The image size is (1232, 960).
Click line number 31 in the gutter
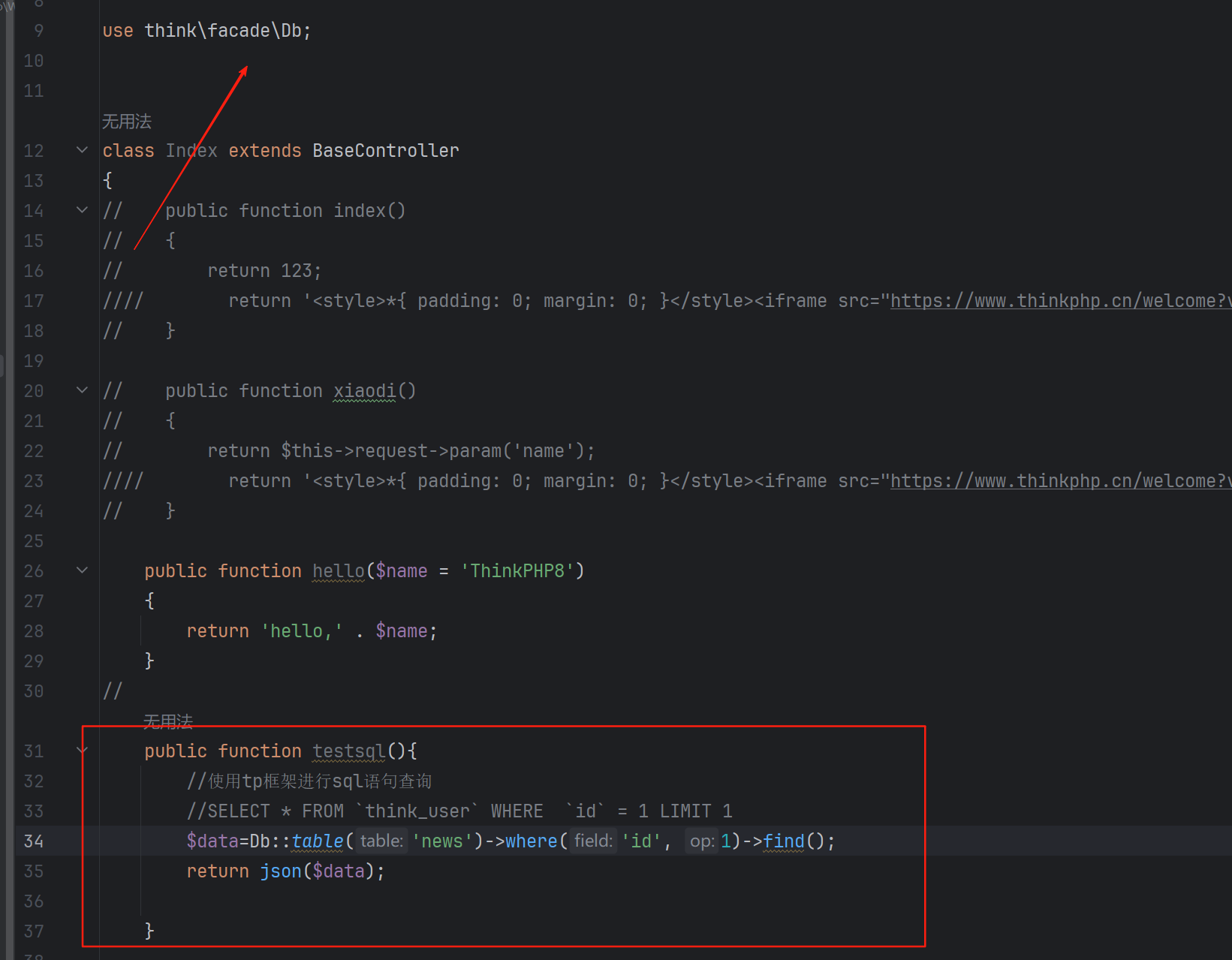(34, 751)
